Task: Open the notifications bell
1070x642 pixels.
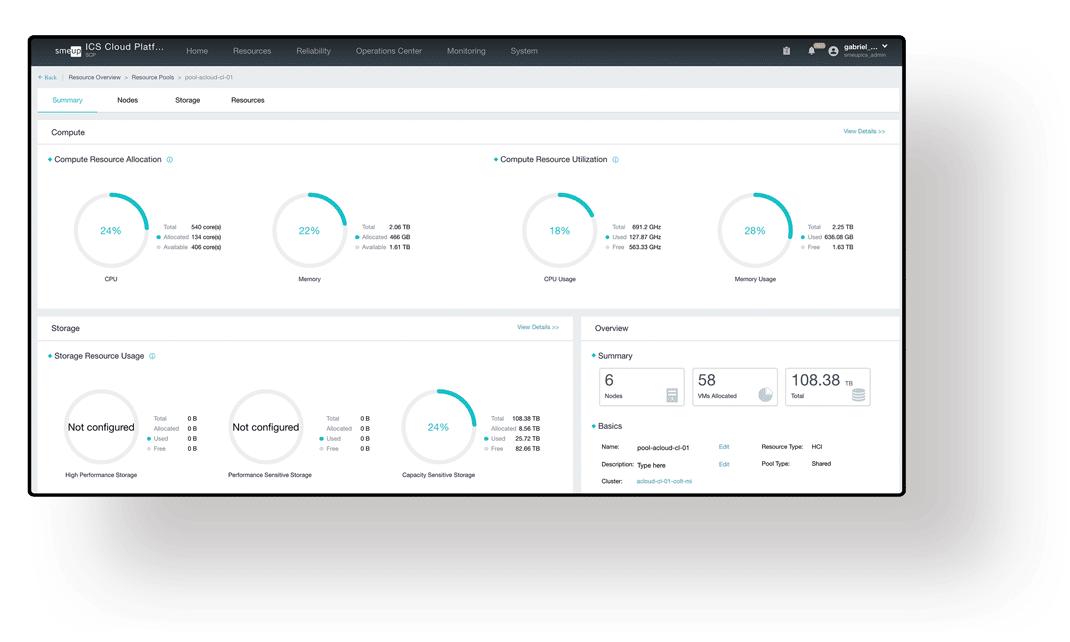Action: 811,51
